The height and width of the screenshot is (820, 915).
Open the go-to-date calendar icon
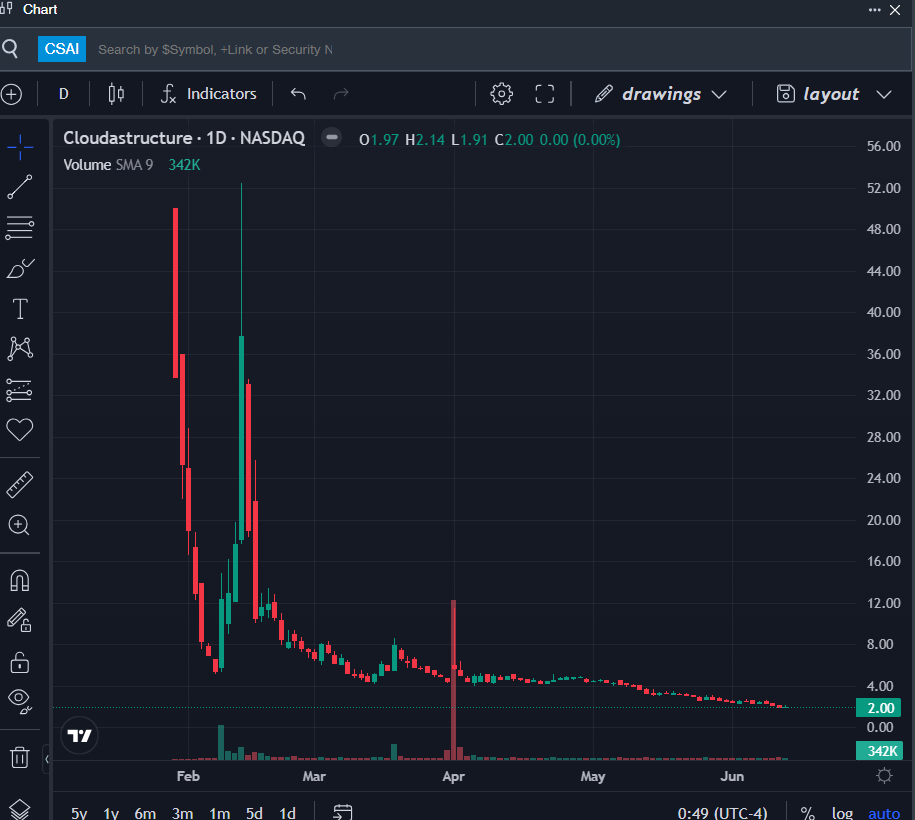[x=343, y=812]
